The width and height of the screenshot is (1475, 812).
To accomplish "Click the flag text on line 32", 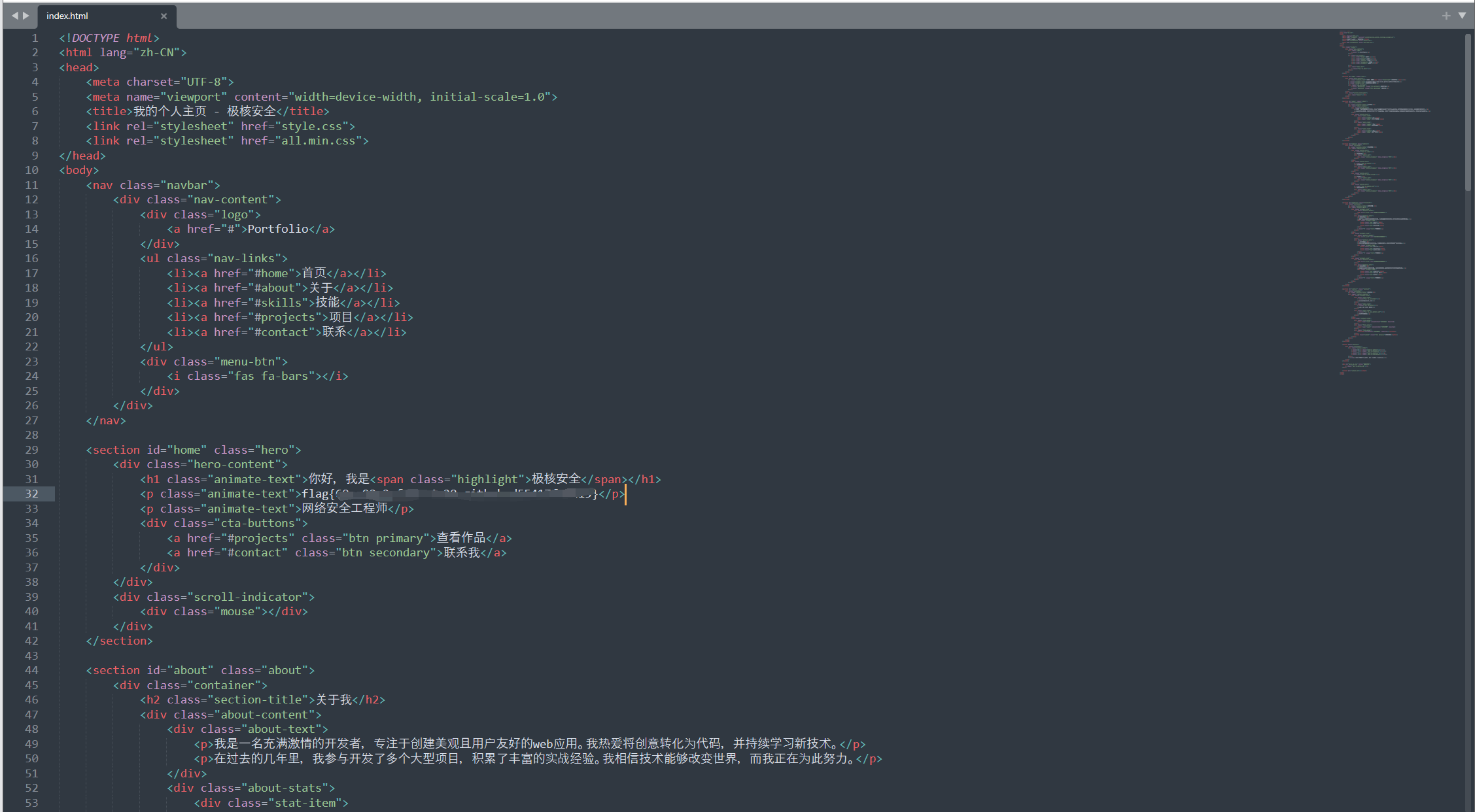I will coord(317,494).
